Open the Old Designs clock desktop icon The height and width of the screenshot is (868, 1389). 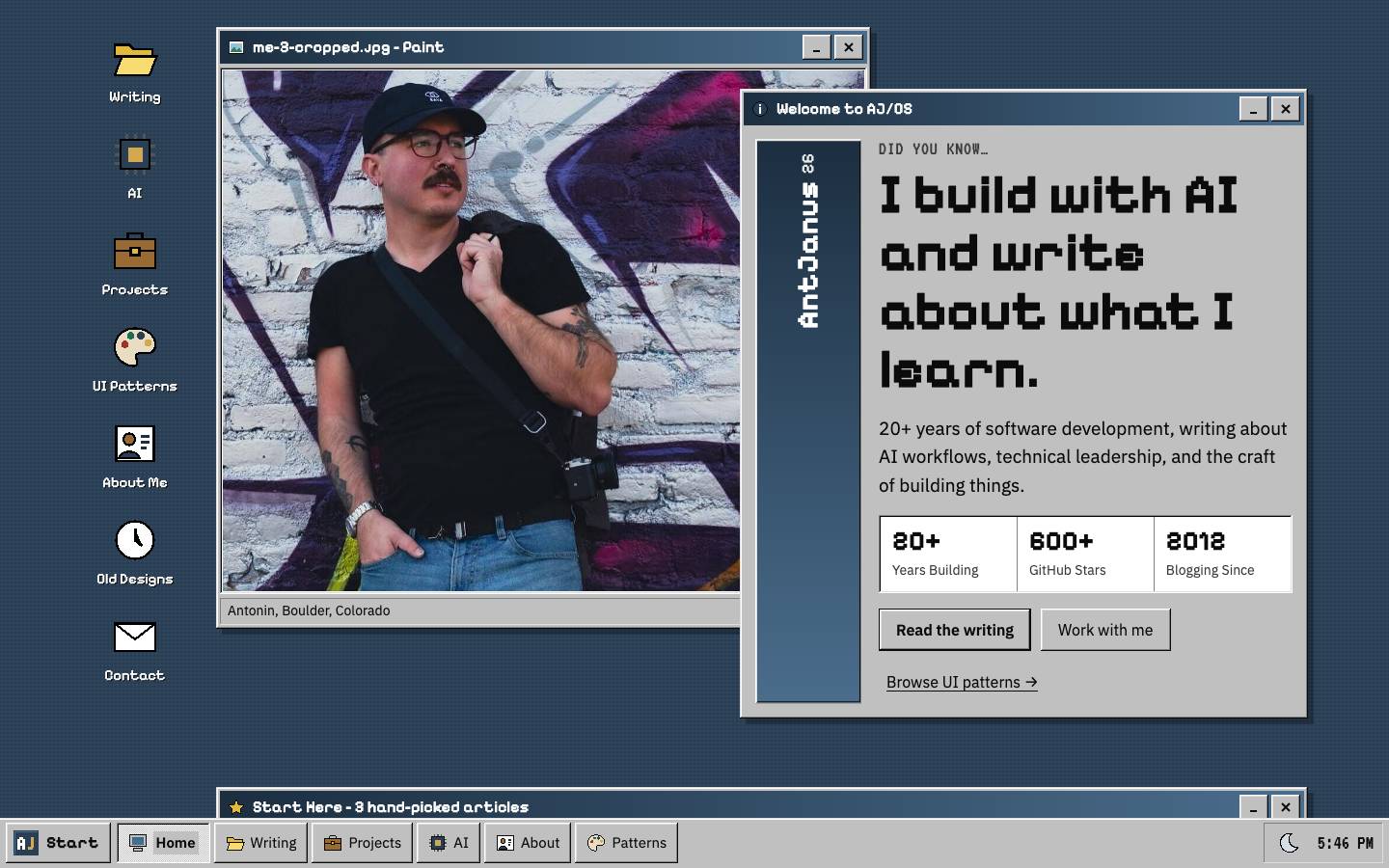click(x=135, y=555)
